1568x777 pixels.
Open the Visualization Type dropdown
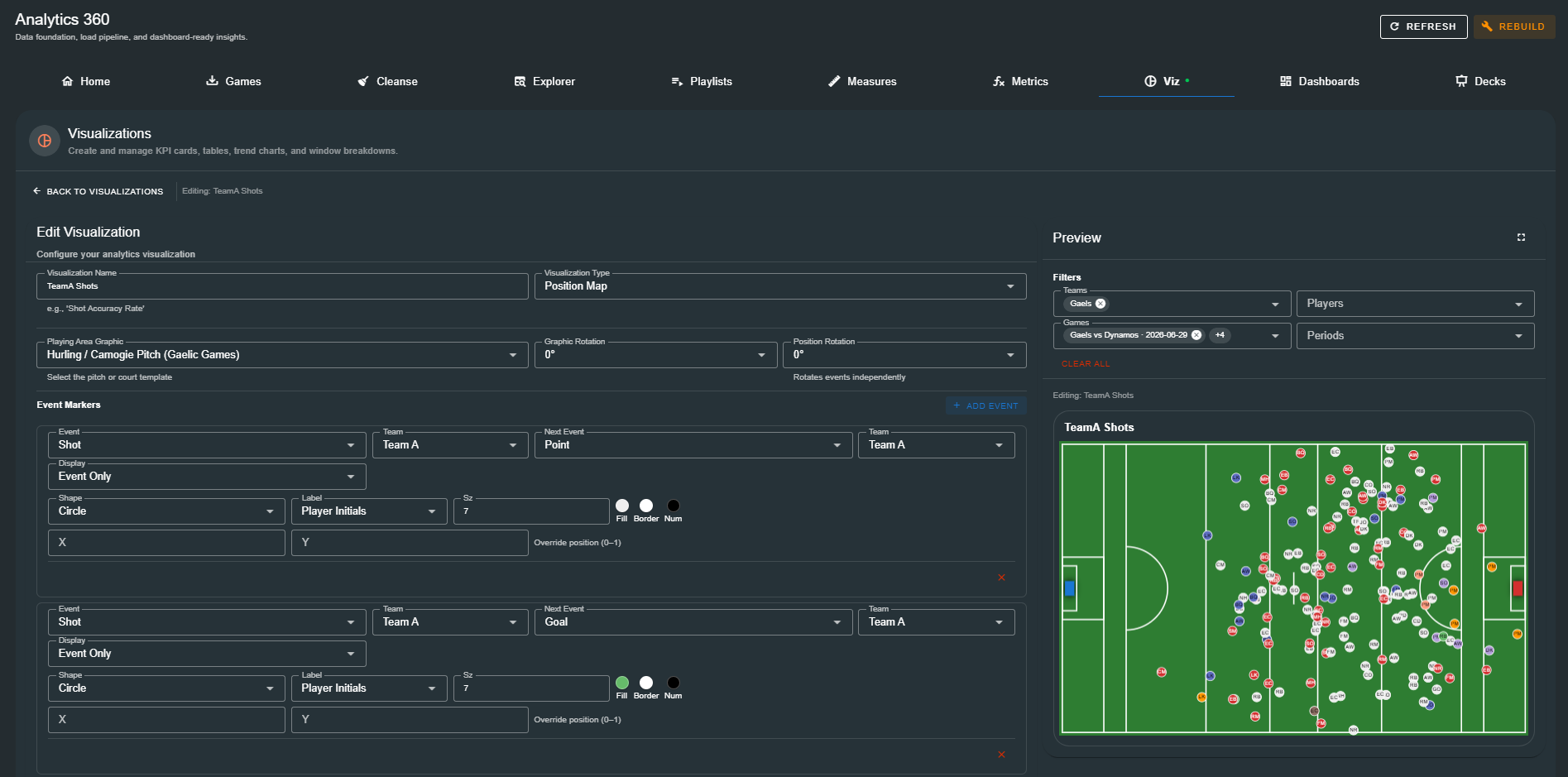point(780,286)
